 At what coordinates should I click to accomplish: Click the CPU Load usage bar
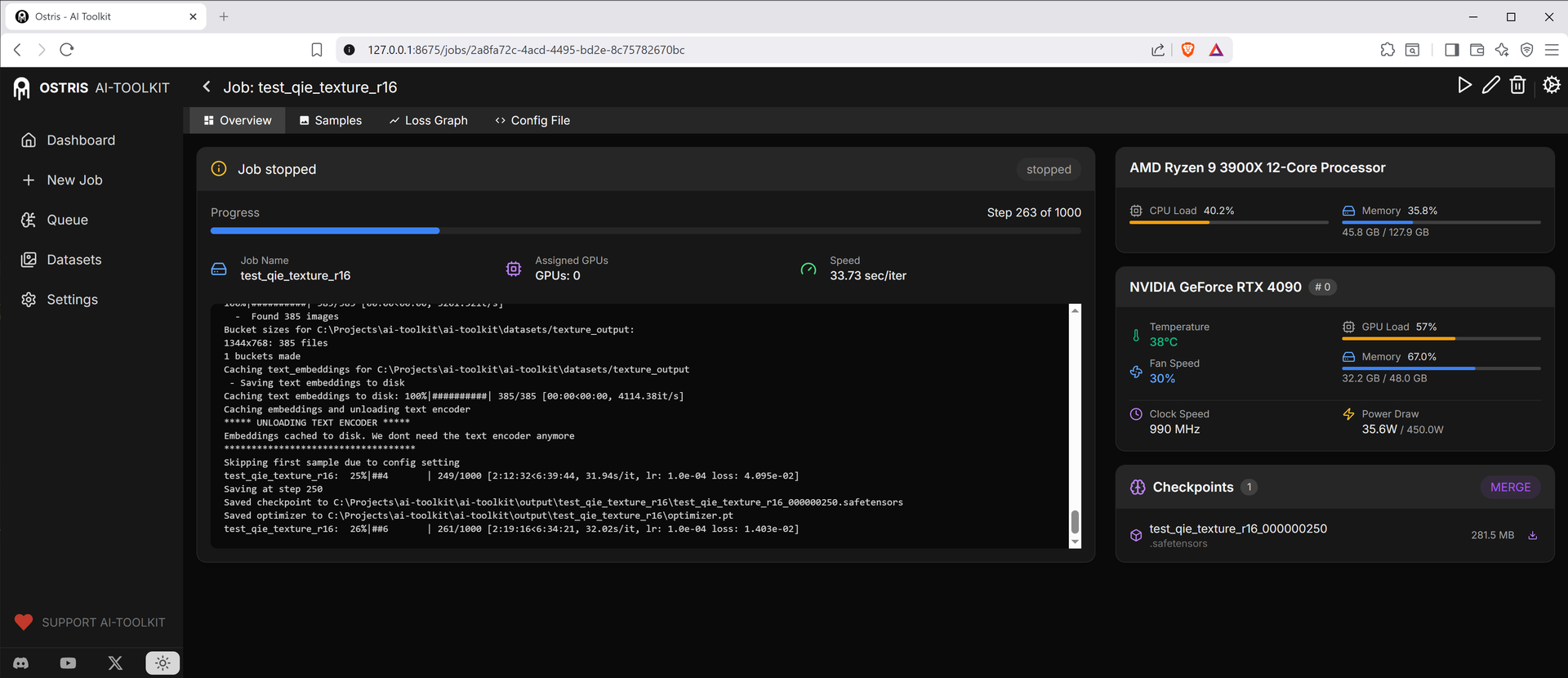[1229, 222]
